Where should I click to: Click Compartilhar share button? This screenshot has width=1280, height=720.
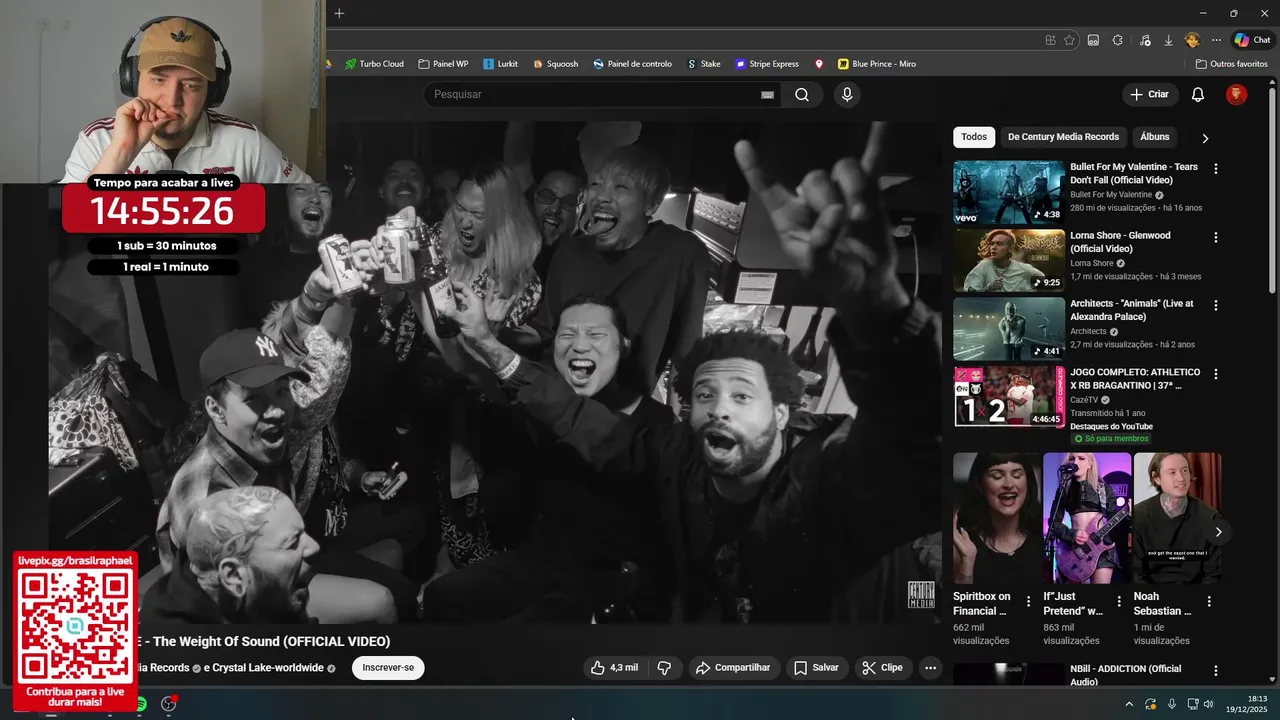(x=733, y=668)
